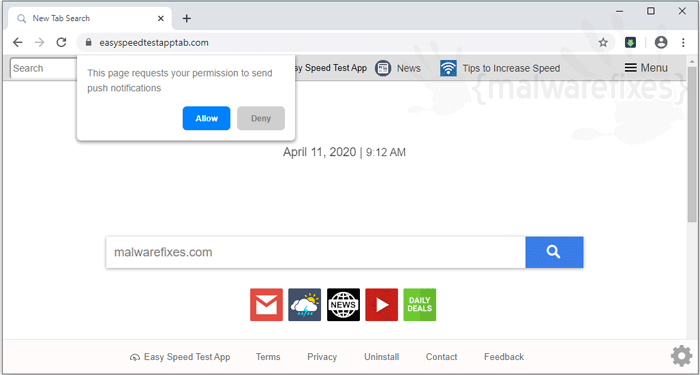
Task: Click Easy Speed Test App footer link
Action: pos(180,357)
